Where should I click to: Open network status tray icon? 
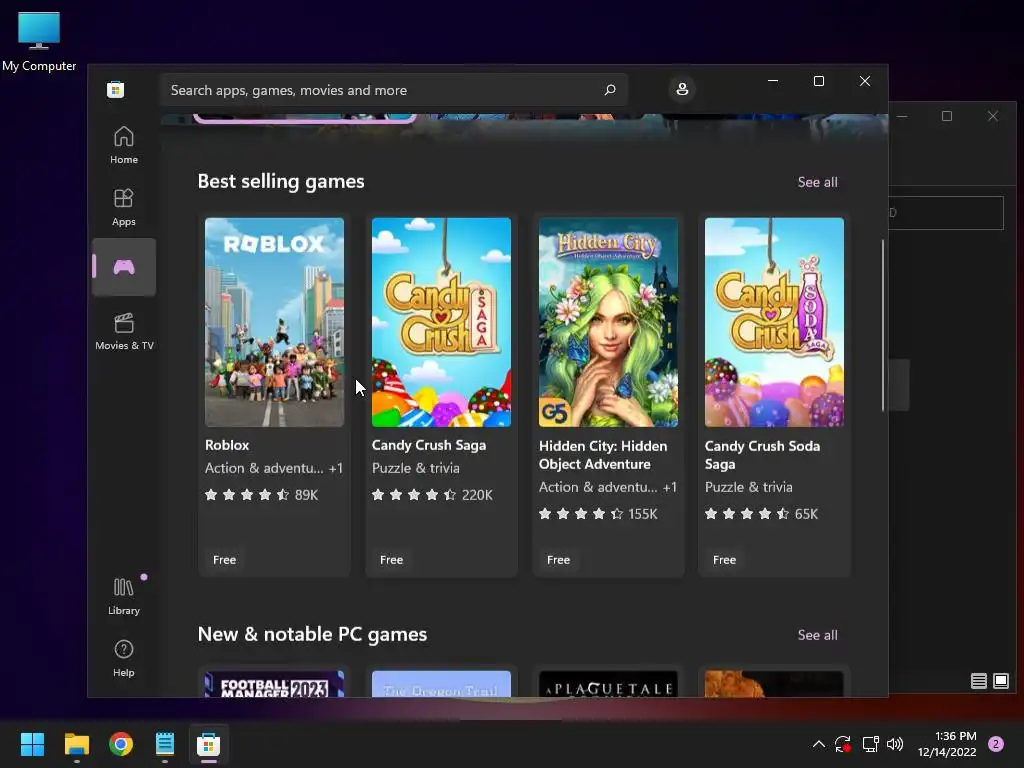point(871,744)
